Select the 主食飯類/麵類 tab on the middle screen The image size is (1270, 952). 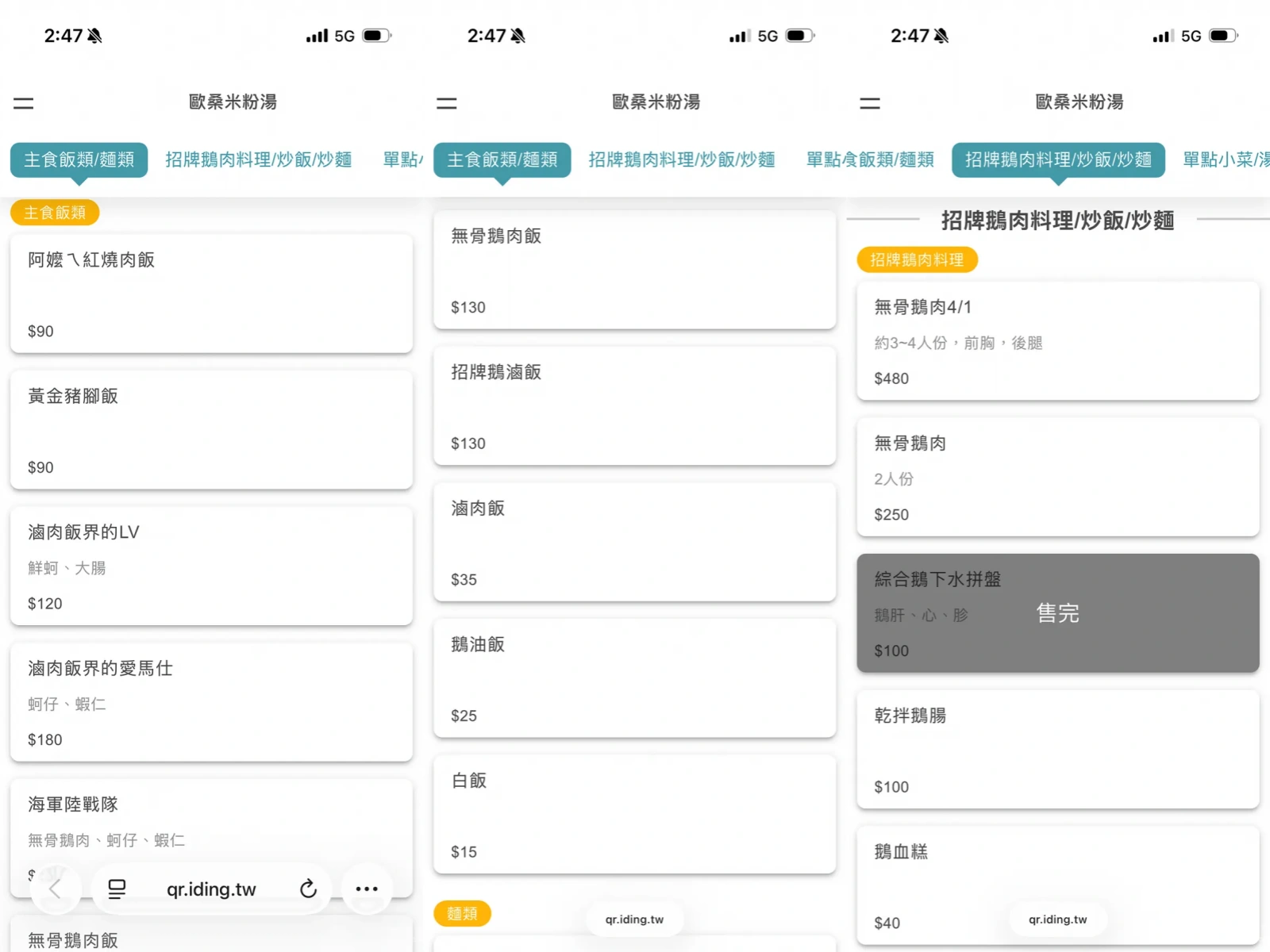pyautogui.click(x=502, y=159)
